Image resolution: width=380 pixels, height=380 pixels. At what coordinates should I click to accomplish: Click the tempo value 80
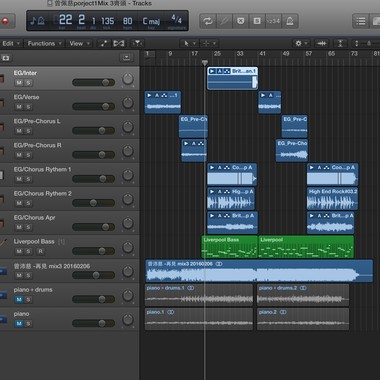click(127, 21)
